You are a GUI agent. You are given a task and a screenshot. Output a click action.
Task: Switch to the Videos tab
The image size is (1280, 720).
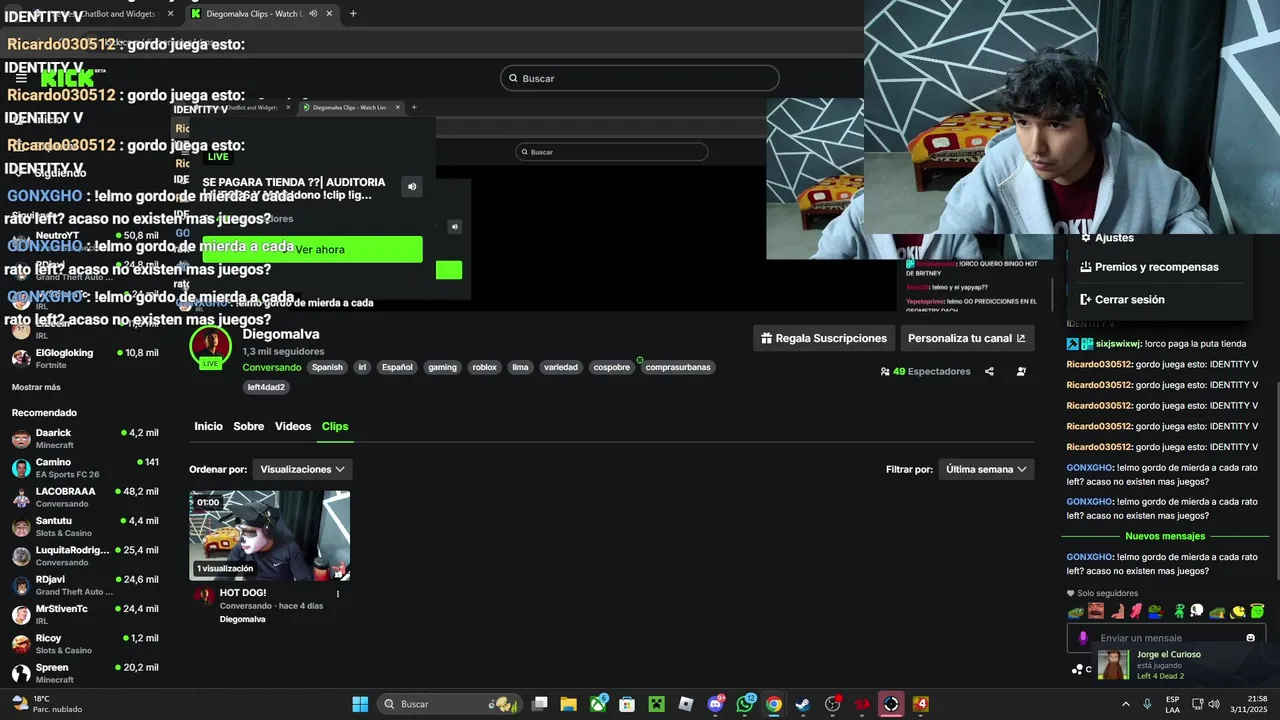tap(293, 426)
